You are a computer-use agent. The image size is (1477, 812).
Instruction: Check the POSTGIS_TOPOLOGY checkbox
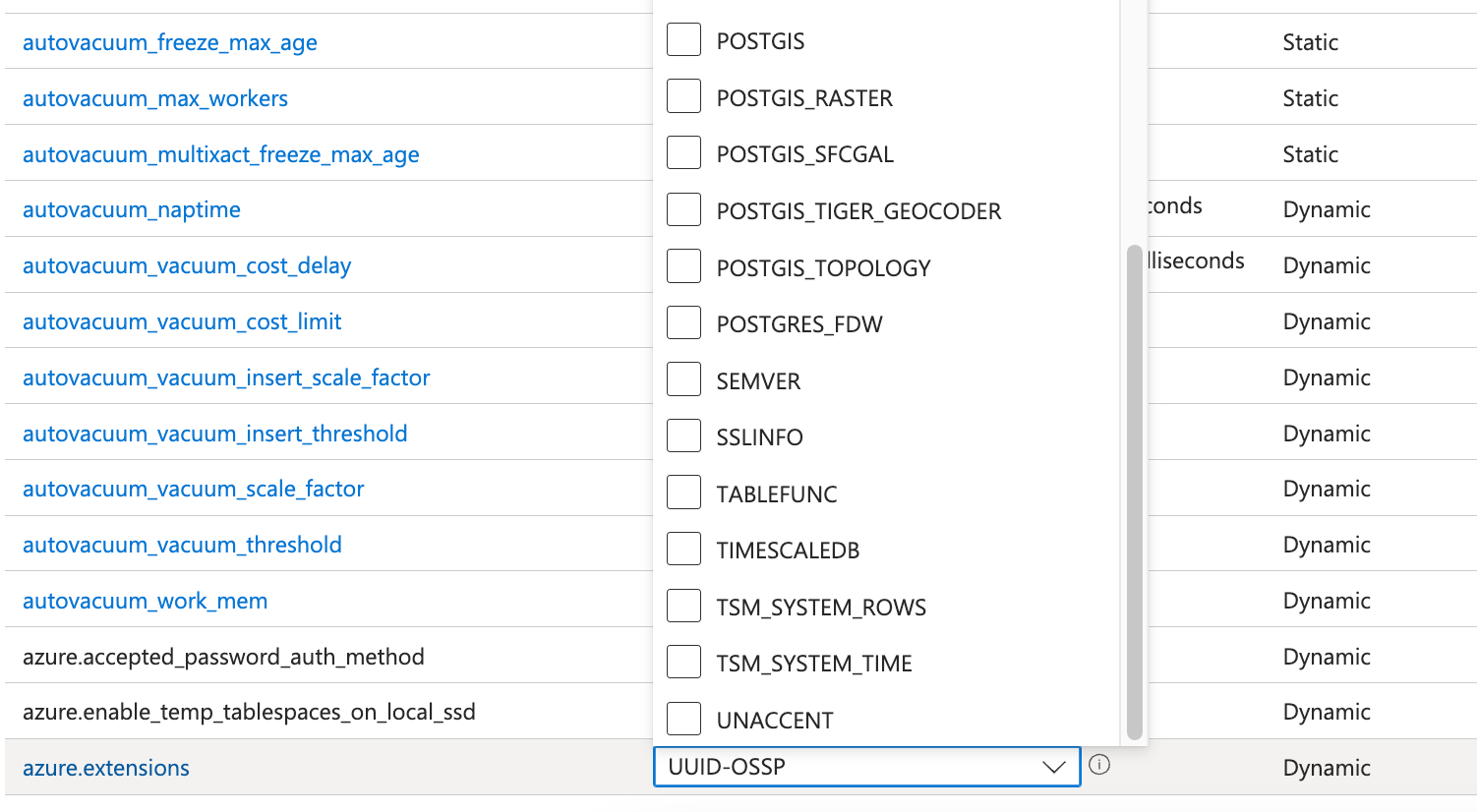683,267
